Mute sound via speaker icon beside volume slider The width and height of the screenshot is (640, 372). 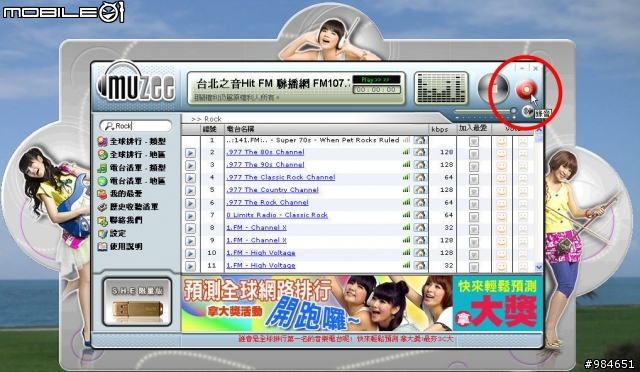528,111
